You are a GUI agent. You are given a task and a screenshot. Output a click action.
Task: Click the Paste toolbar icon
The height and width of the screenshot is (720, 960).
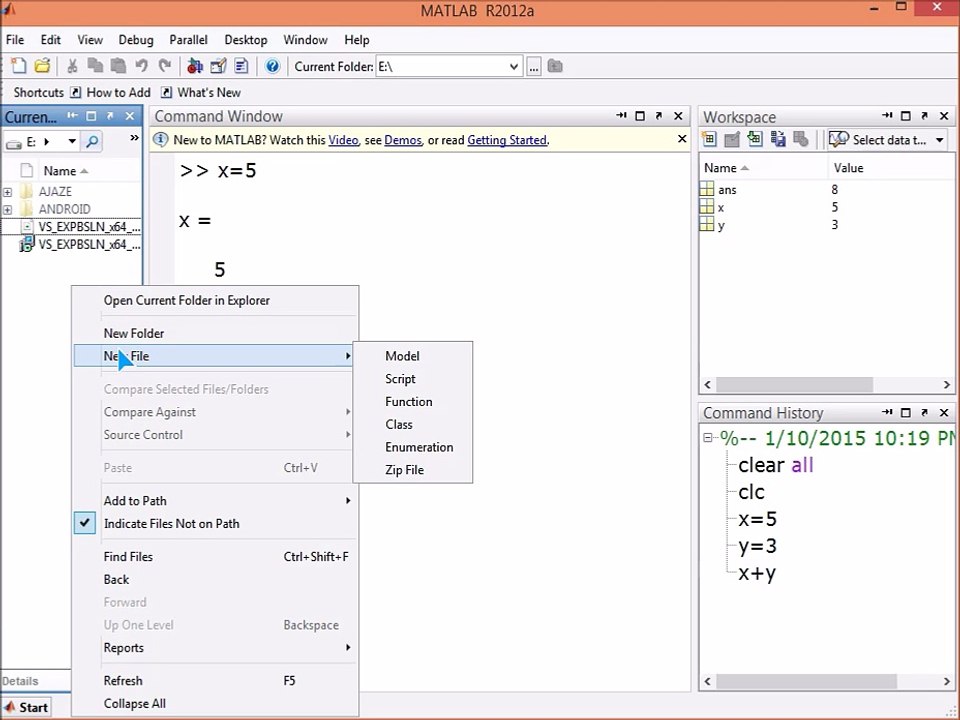(x=118, y=66)
